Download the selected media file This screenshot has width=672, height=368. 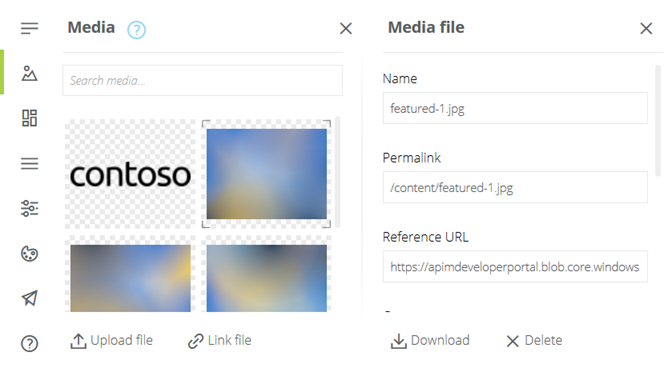pos(430,341)
